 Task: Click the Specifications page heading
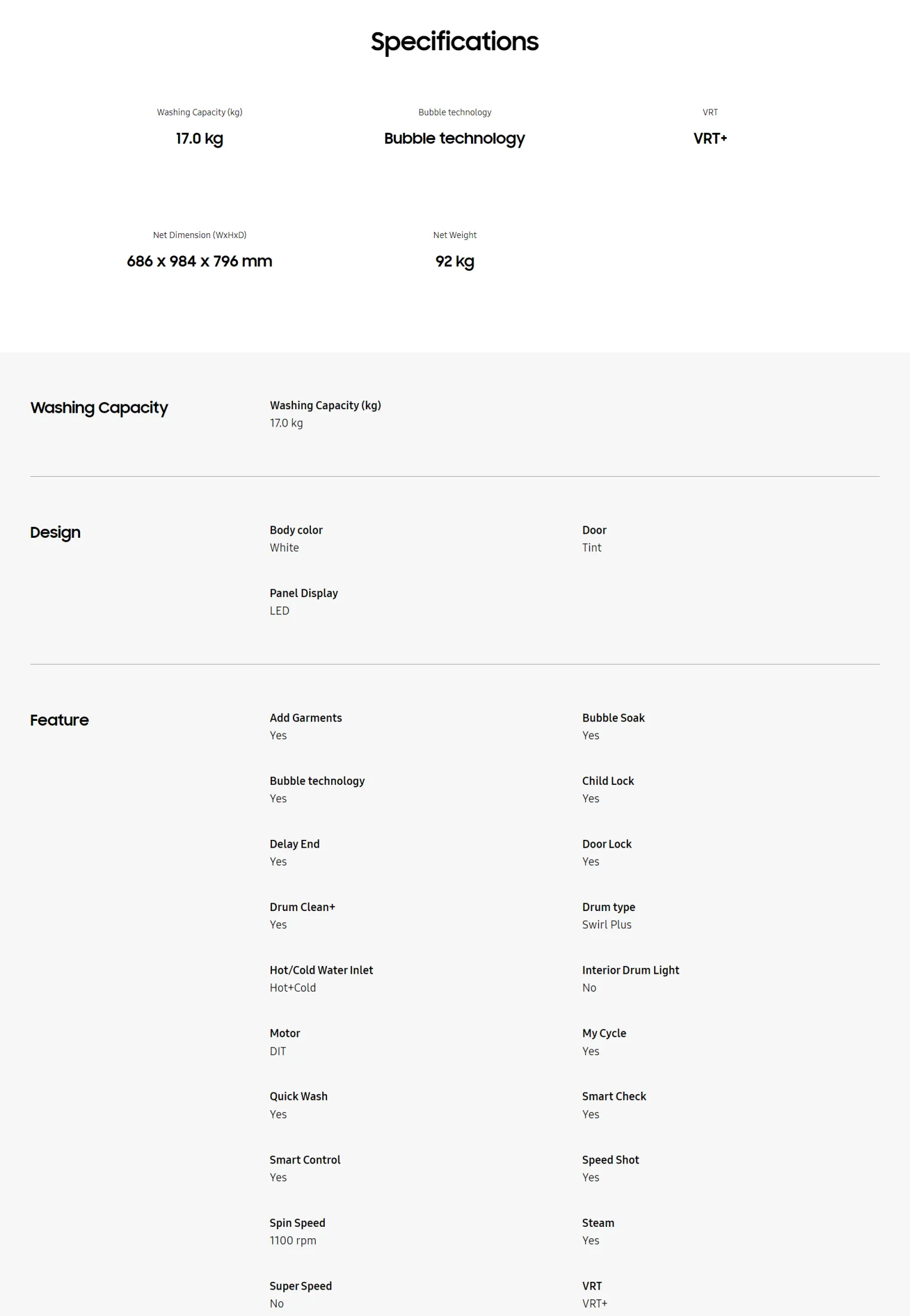(454, 42)
